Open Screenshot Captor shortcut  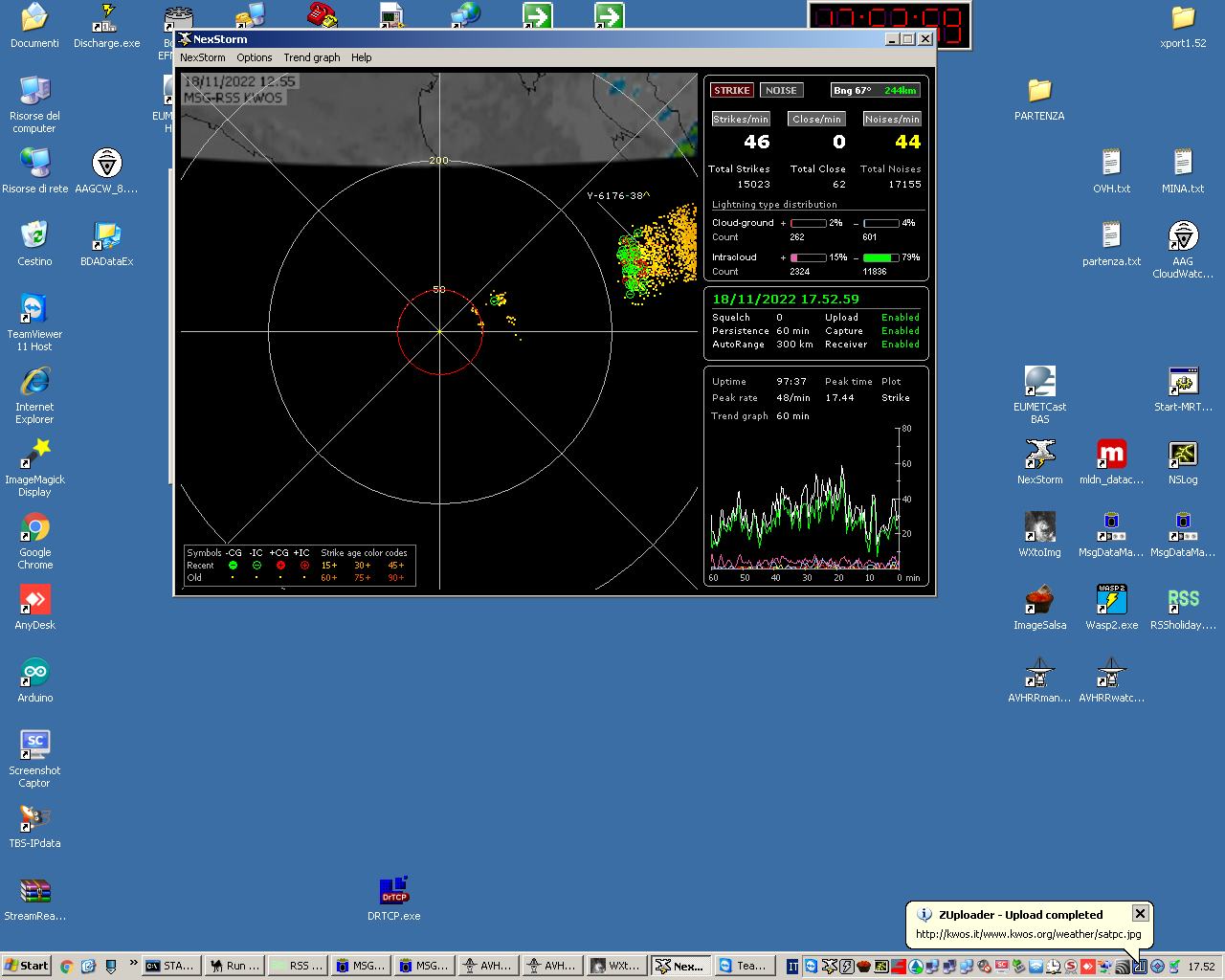pos(34,759)
